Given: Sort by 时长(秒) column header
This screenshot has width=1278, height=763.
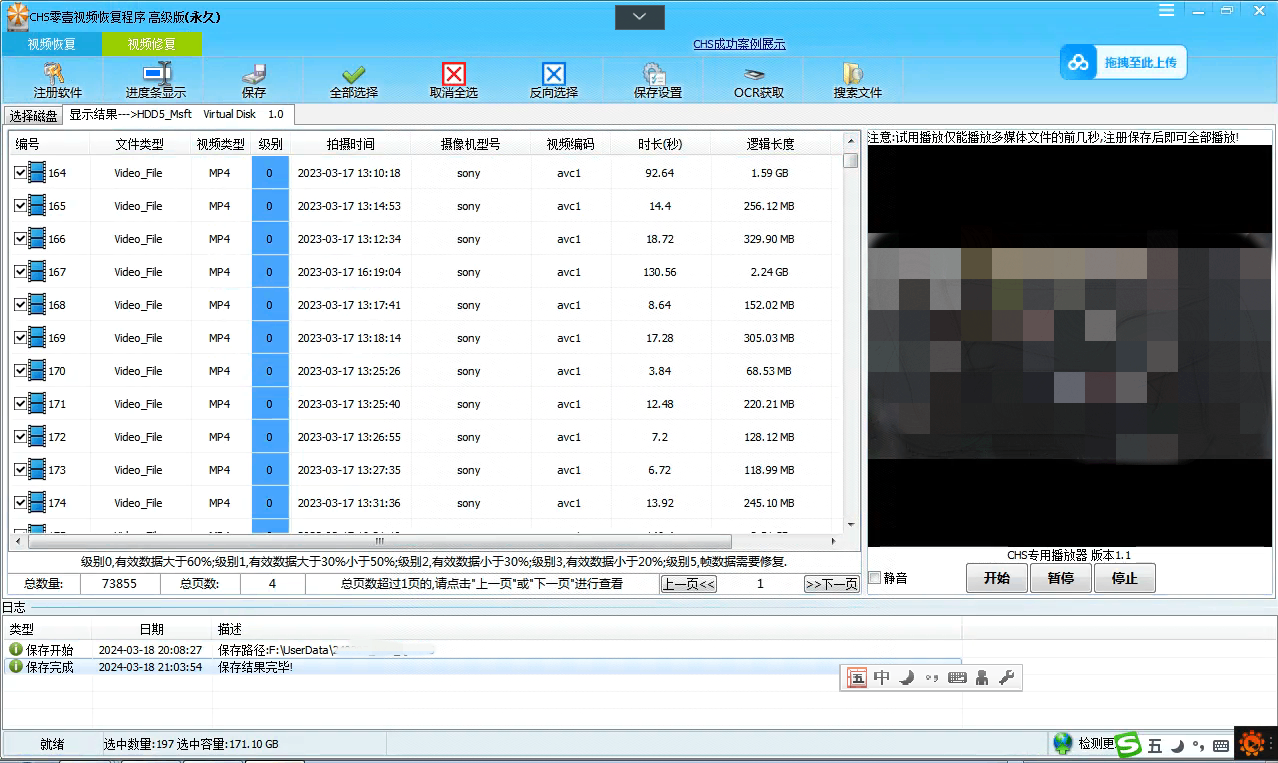Looking at the screenshot, I should (x=660, y=144).
